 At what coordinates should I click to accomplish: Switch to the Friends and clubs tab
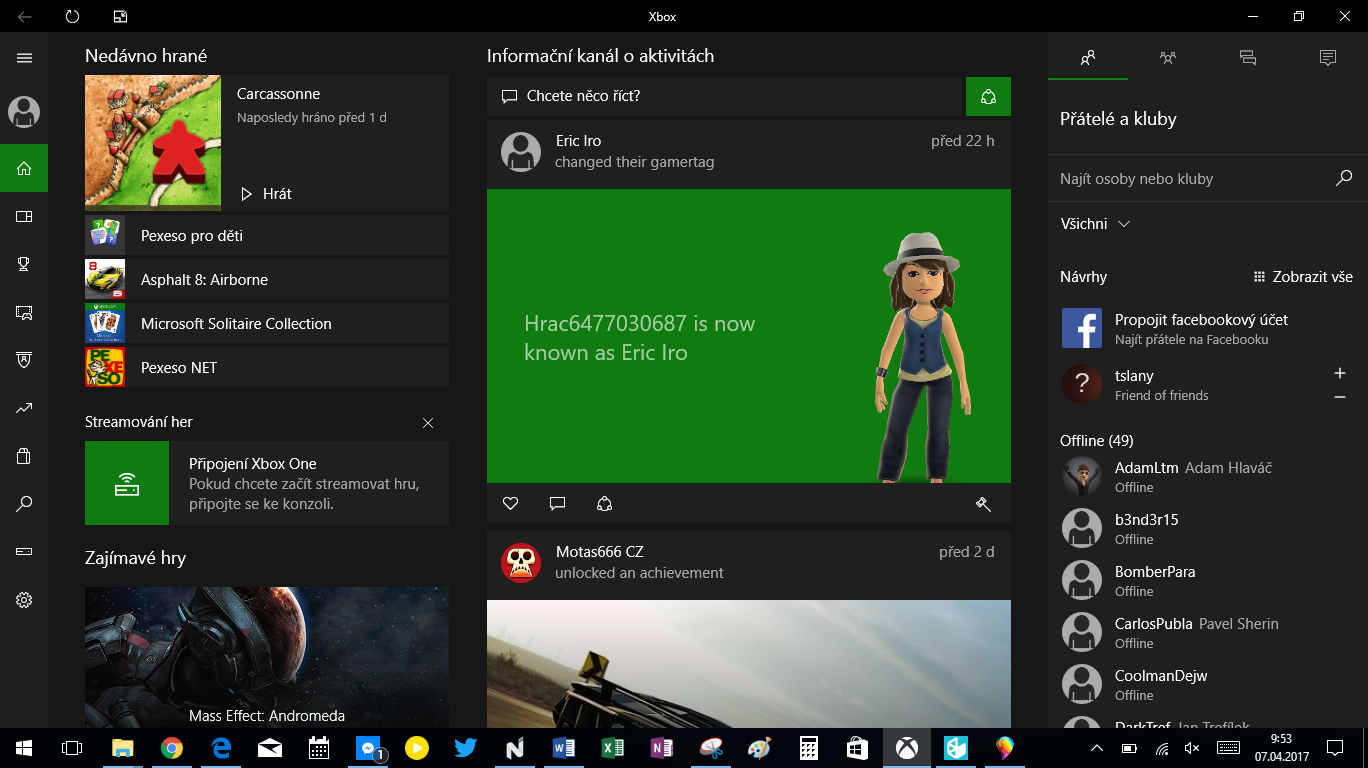1088,58
